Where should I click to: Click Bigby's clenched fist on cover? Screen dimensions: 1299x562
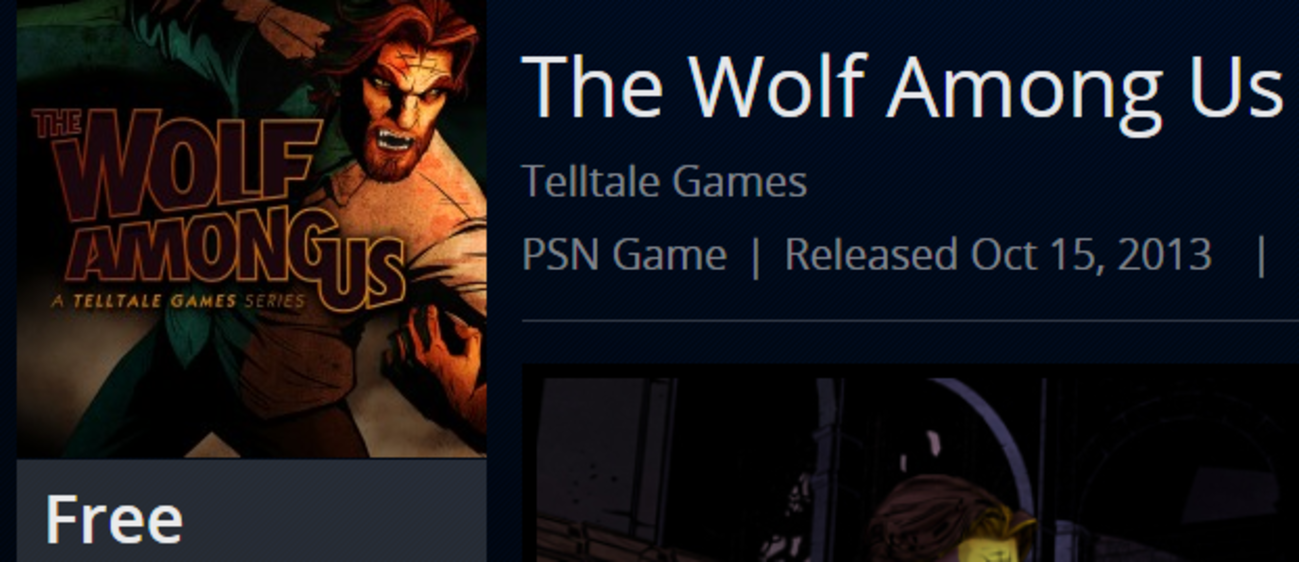433,354
